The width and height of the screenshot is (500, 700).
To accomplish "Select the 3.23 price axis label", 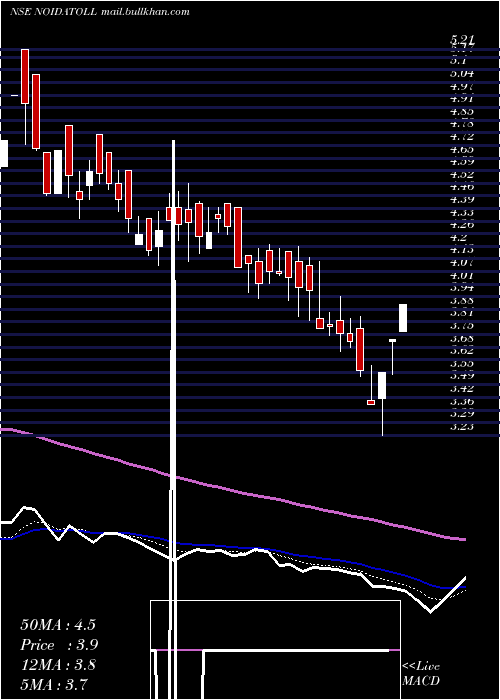I will click(x=462, y=427).
